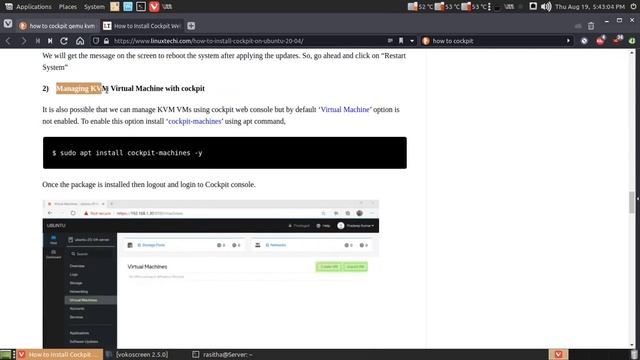Viewport: 640px width, 360px height.
Task: Launch the blue panel launcher icon
Action: pos(128,7)
